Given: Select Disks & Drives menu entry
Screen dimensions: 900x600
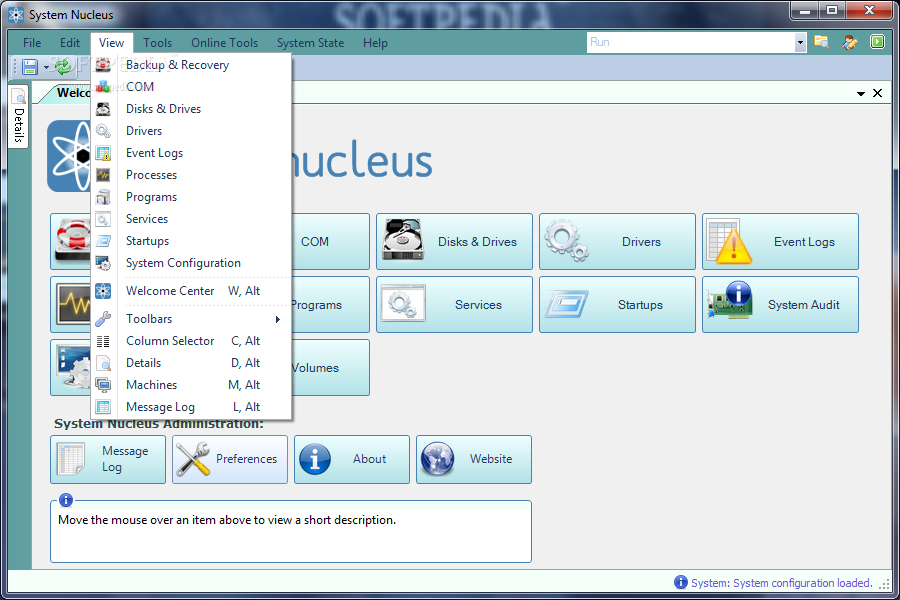Looking at the screenshot, I should [x=191, y=109].
